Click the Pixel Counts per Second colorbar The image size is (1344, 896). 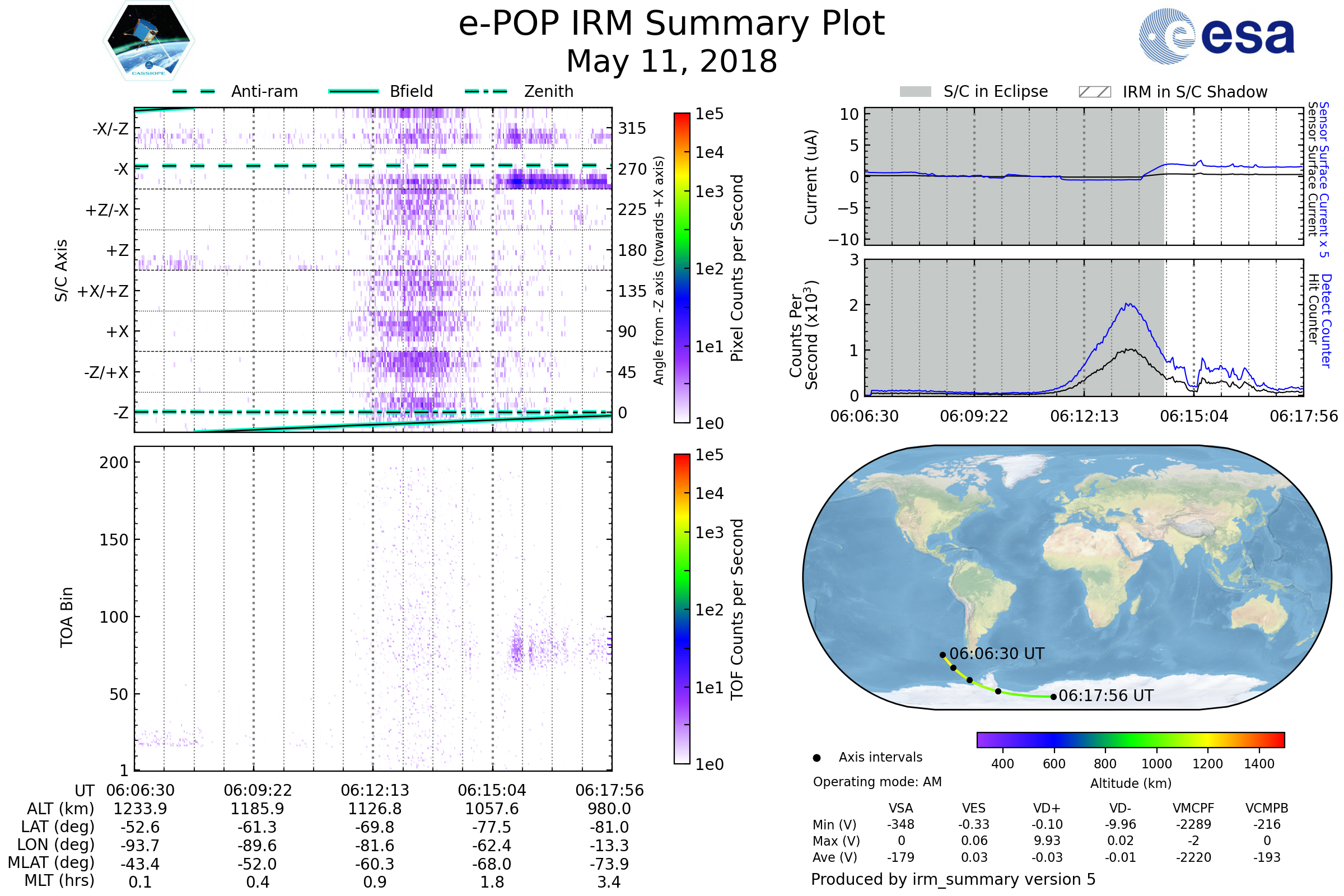pos(682,268)
